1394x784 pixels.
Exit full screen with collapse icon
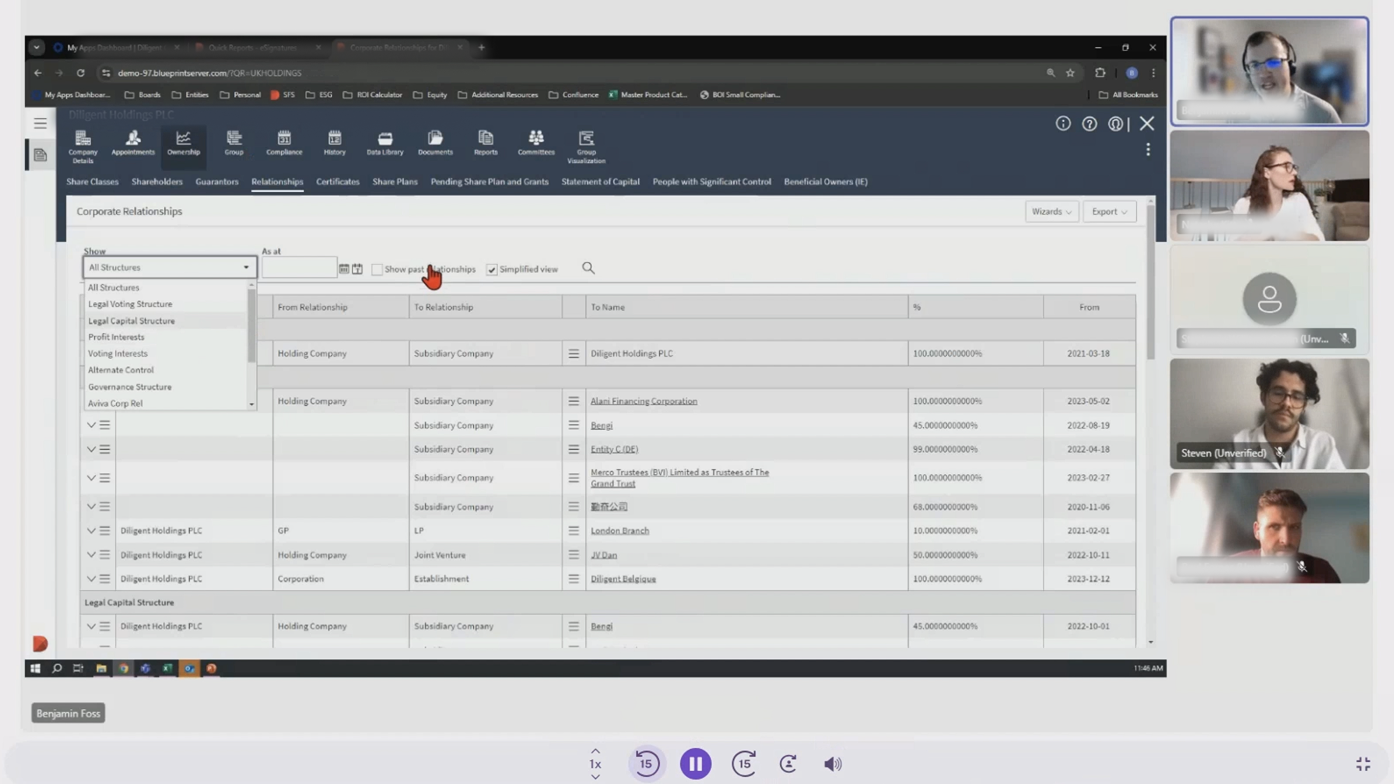1363,764
